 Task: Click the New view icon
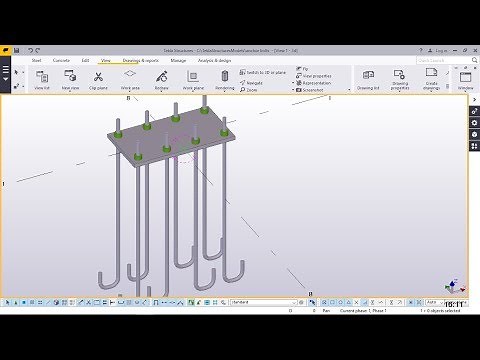tap(70, 76)
